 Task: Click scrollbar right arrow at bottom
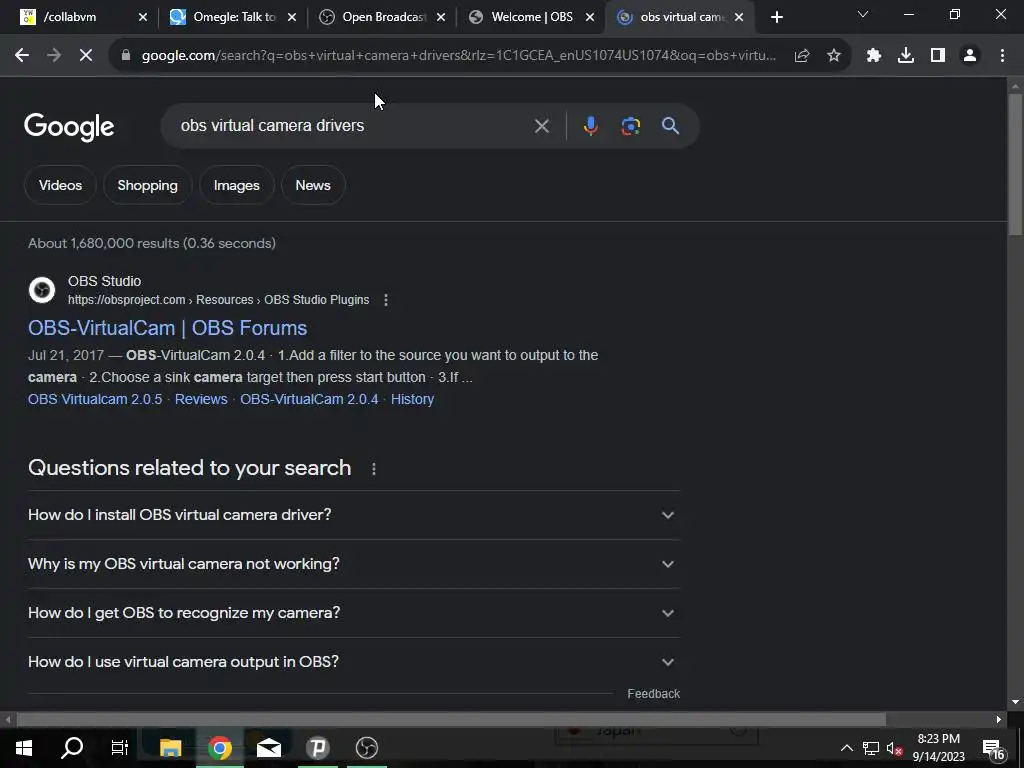[999, 720]
